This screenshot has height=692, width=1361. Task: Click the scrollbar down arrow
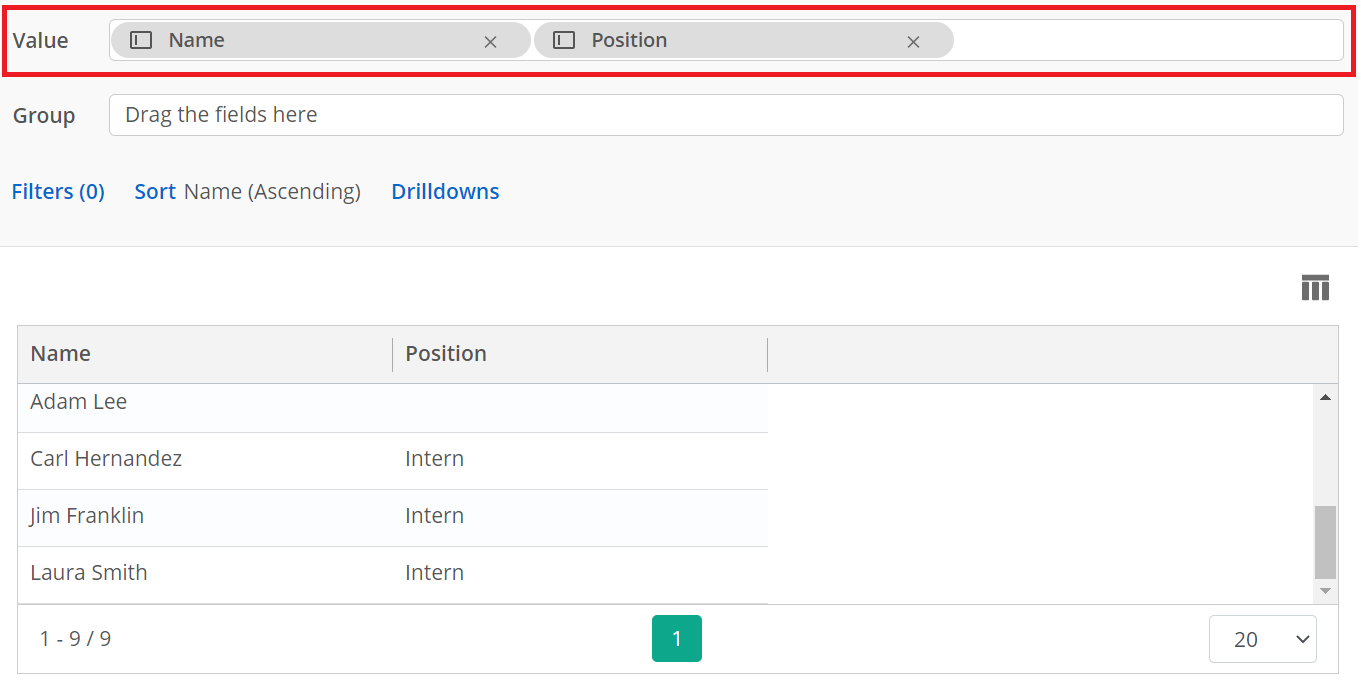pyautogui.click(x=1325, y=591)
